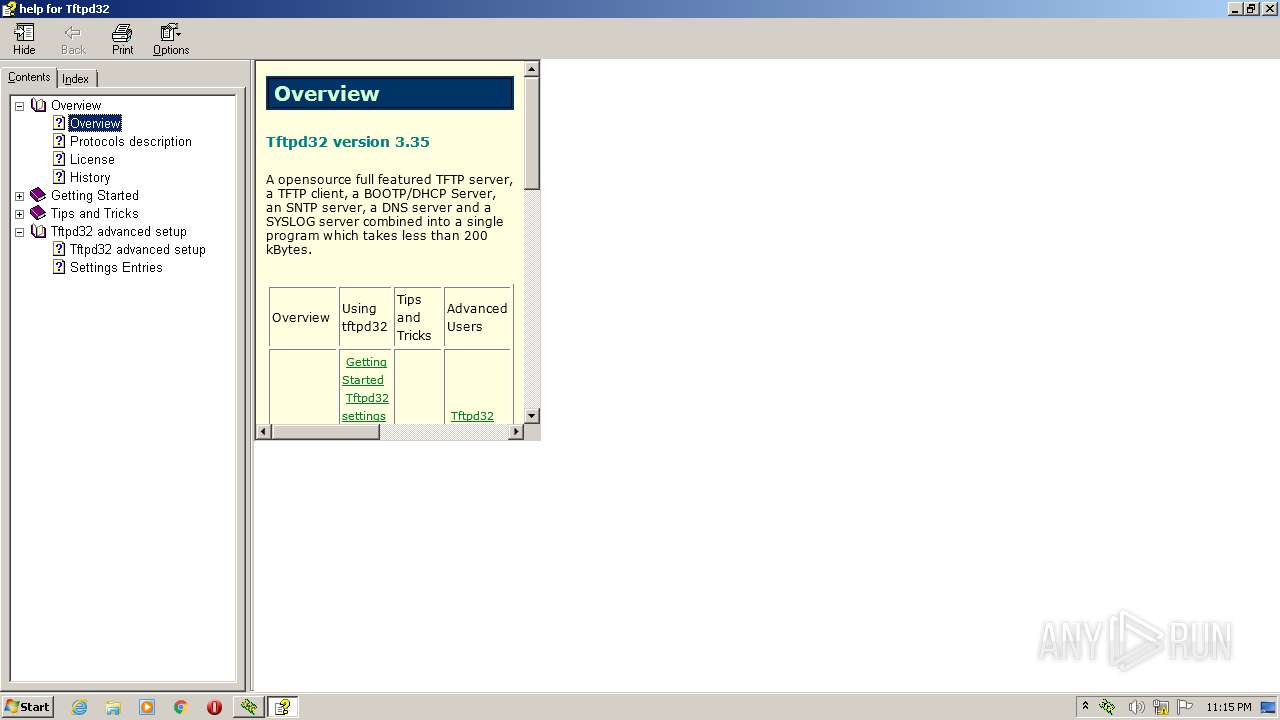Click the grayed Back toolbar button
1280x720 pixels.
coord(73,40)
